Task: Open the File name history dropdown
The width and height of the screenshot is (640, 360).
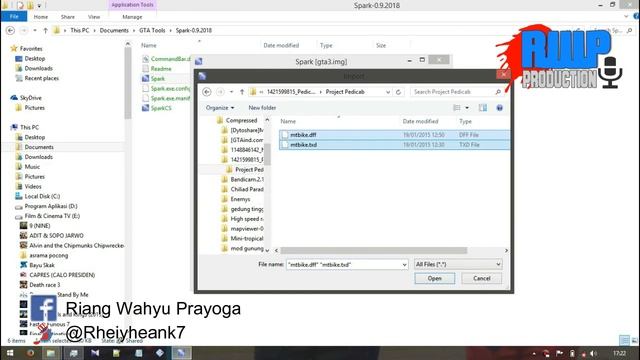Action: [x=404, y=264]
